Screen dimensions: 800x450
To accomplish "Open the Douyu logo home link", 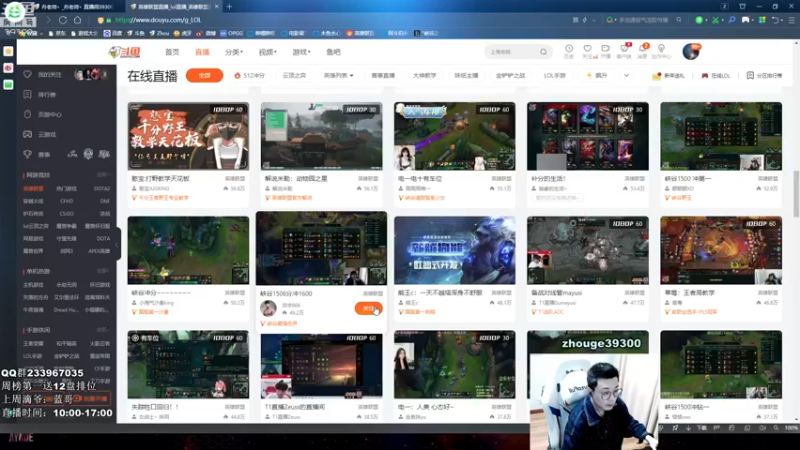I will 124,52.
